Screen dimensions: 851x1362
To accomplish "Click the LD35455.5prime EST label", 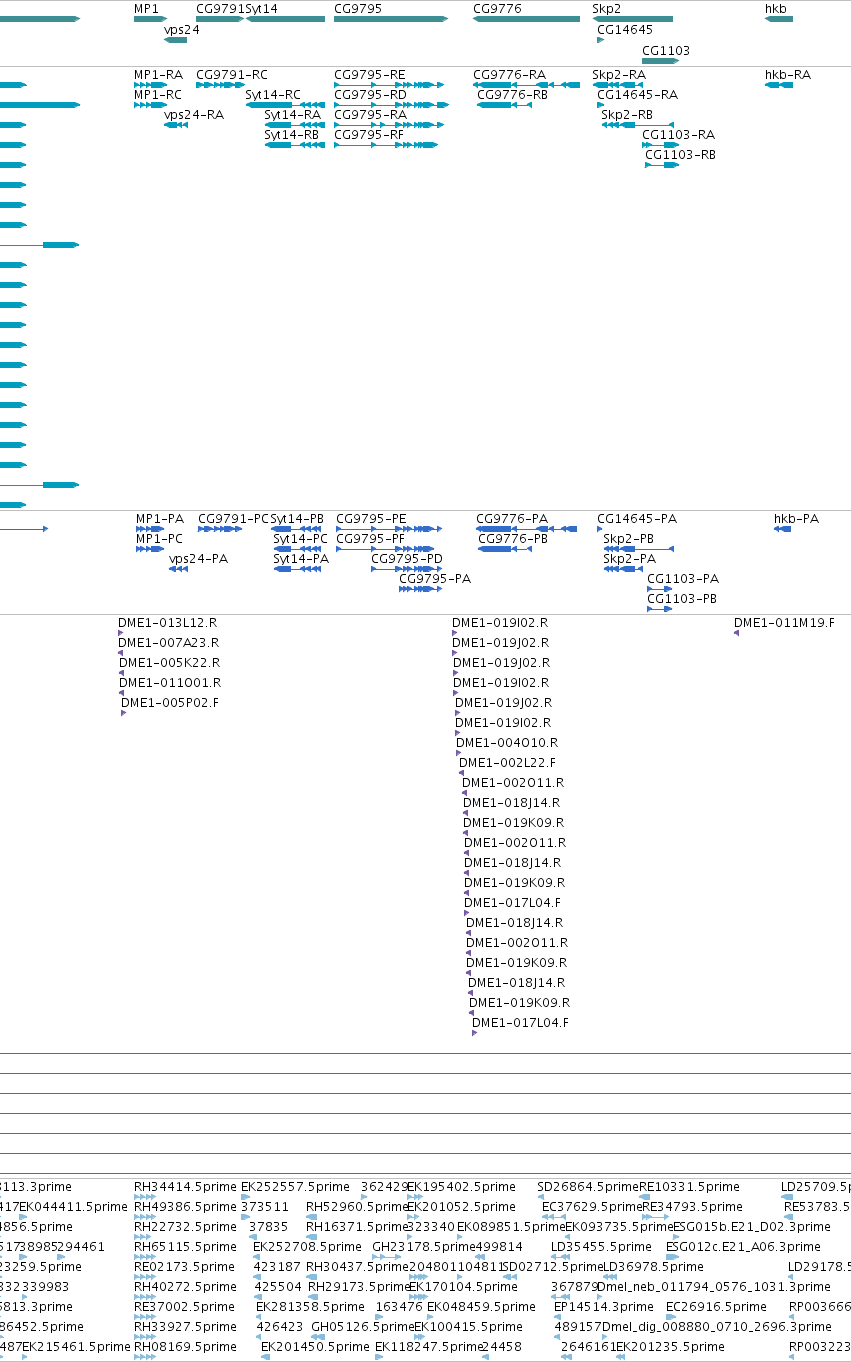I will click(x=601, y=1246).
